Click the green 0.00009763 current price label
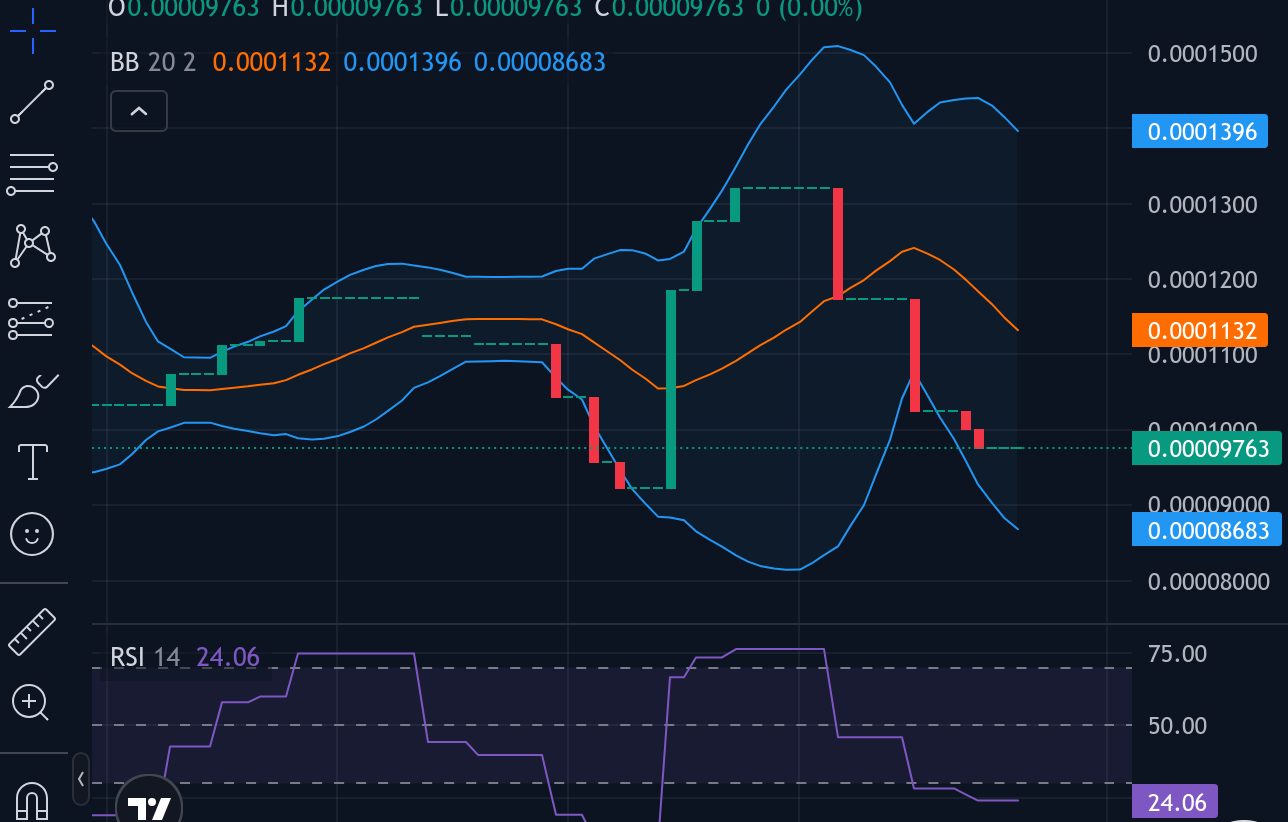The image size is (1288, 822). [x=1207, y=448]
